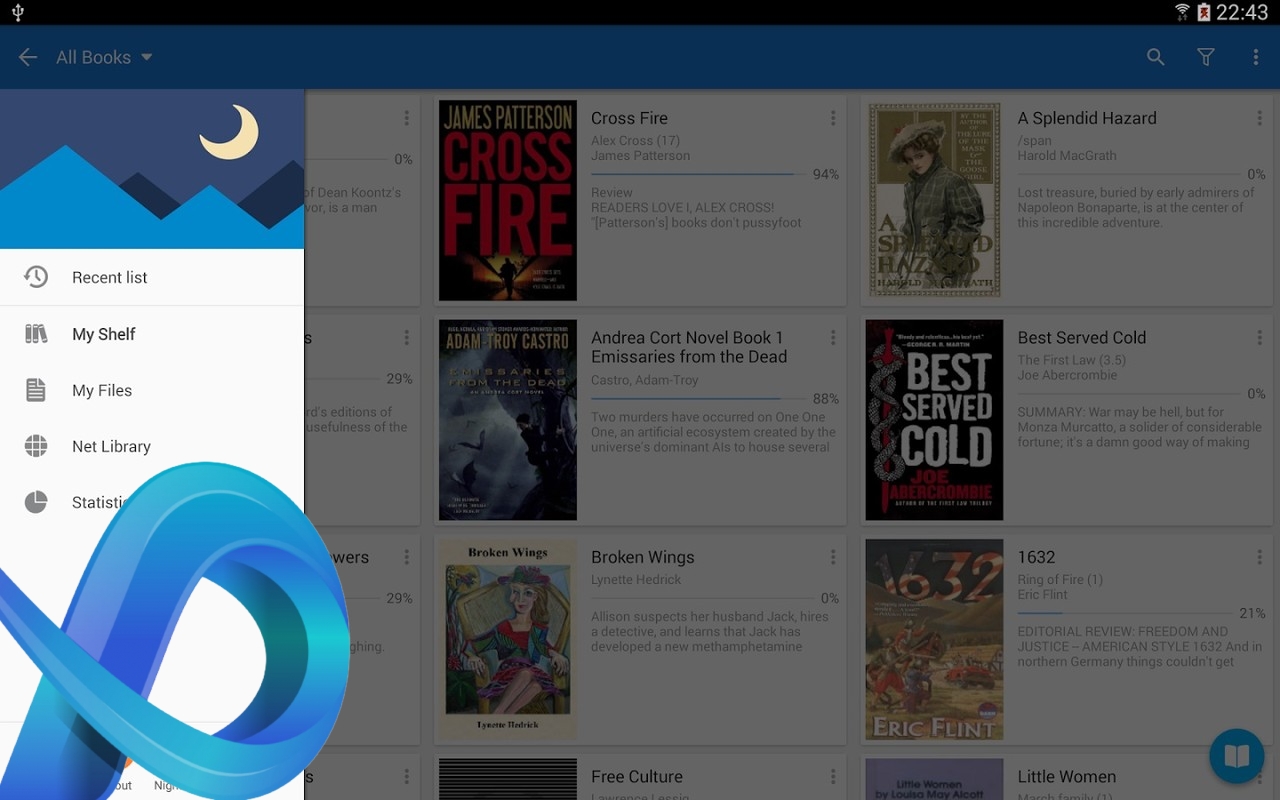The width and height of the screenshot is (1280, 800).
Task: Open the Best Served Cold cover
Action: pyautogui.click(x=934, y=420)
